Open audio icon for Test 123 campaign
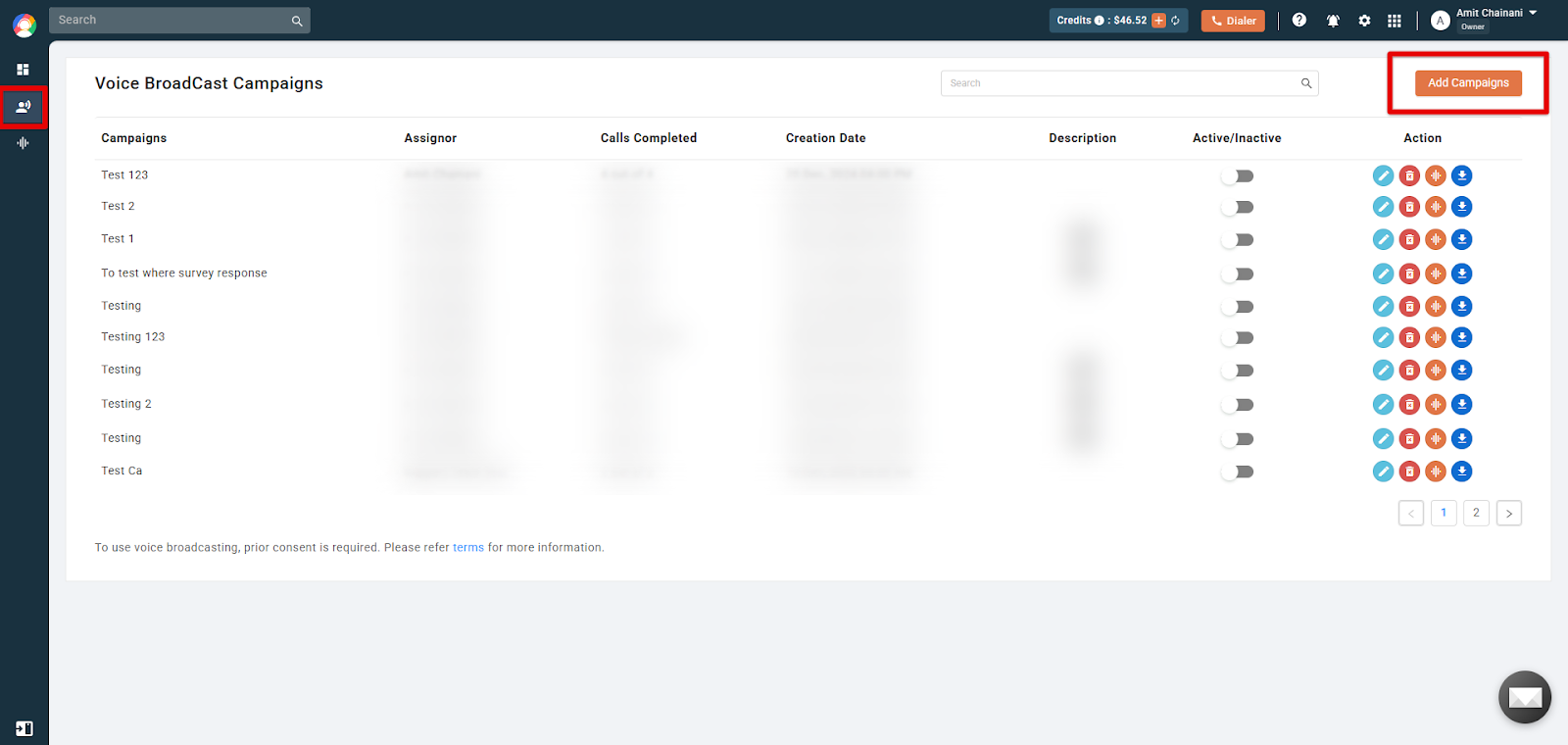This screenshot has width=1568, height=745. click(x=1436, y=175)
